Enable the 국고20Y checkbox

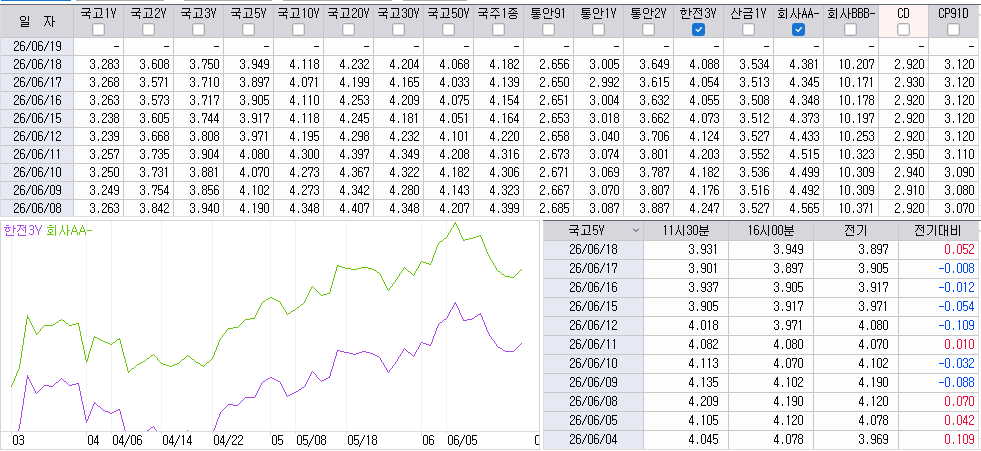click(x=348, y=29)
